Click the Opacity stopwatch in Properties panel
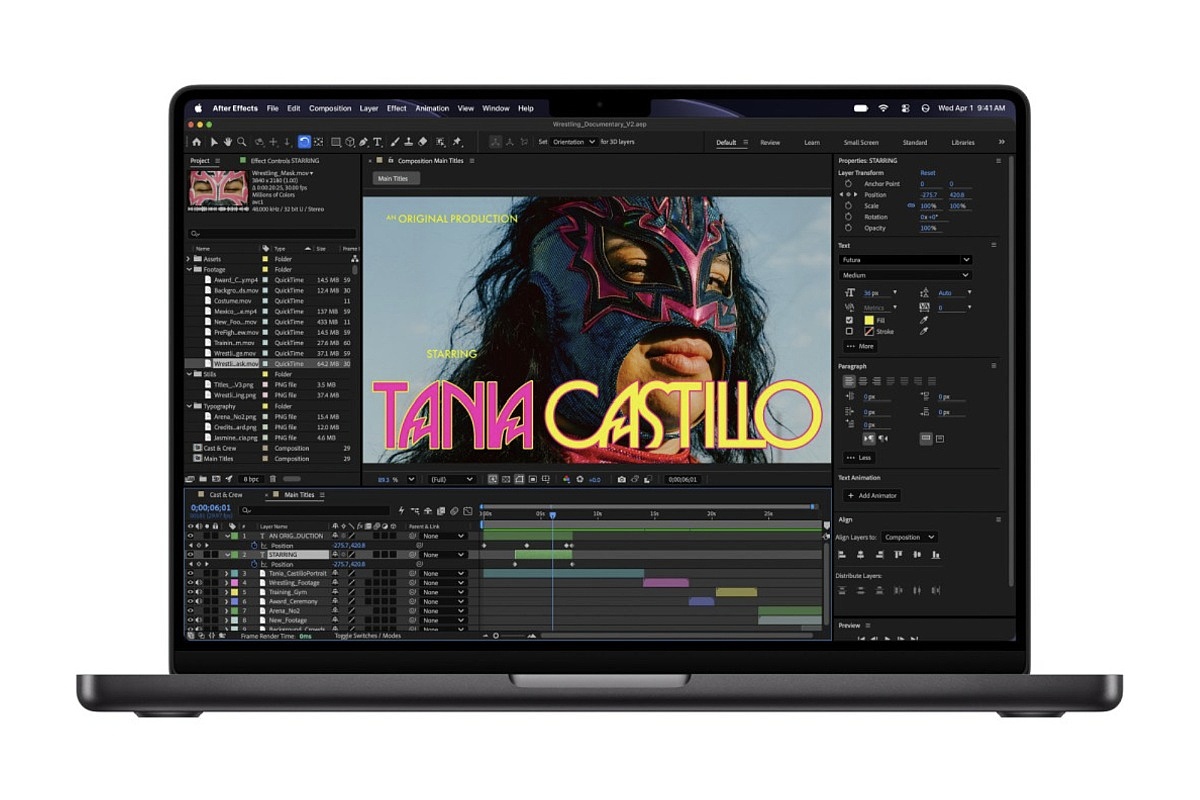The image size is (1200, 800). click(x=849, y=228)
